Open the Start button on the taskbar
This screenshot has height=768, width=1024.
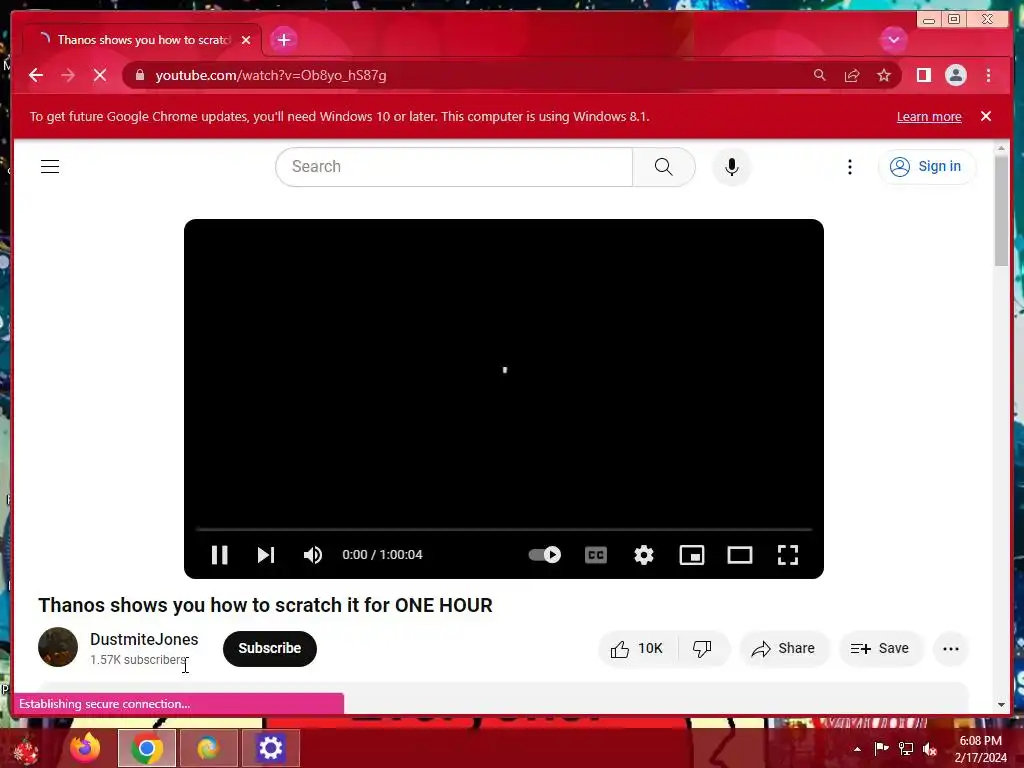click(x=25, y=749)
